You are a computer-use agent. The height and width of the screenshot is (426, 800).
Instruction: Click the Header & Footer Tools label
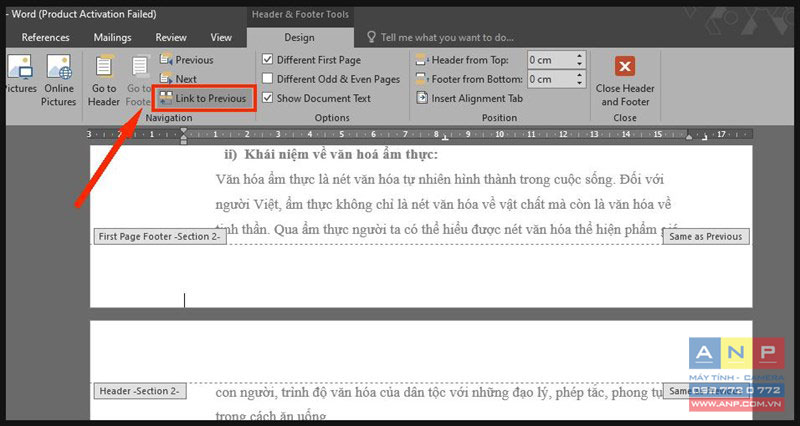tap(300, 14)
